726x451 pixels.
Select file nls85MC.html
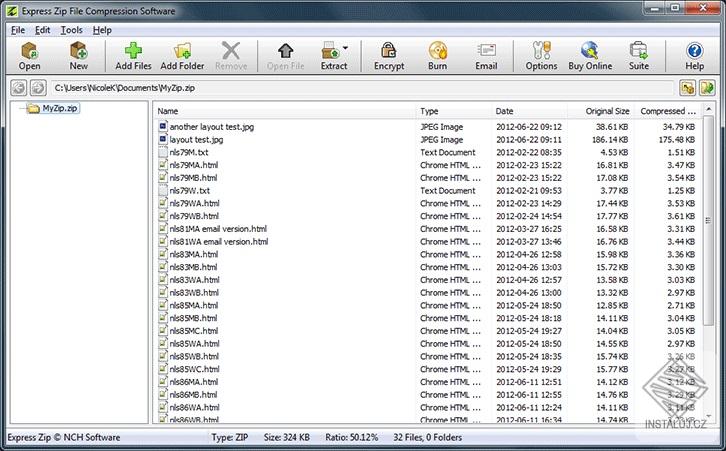194,331
